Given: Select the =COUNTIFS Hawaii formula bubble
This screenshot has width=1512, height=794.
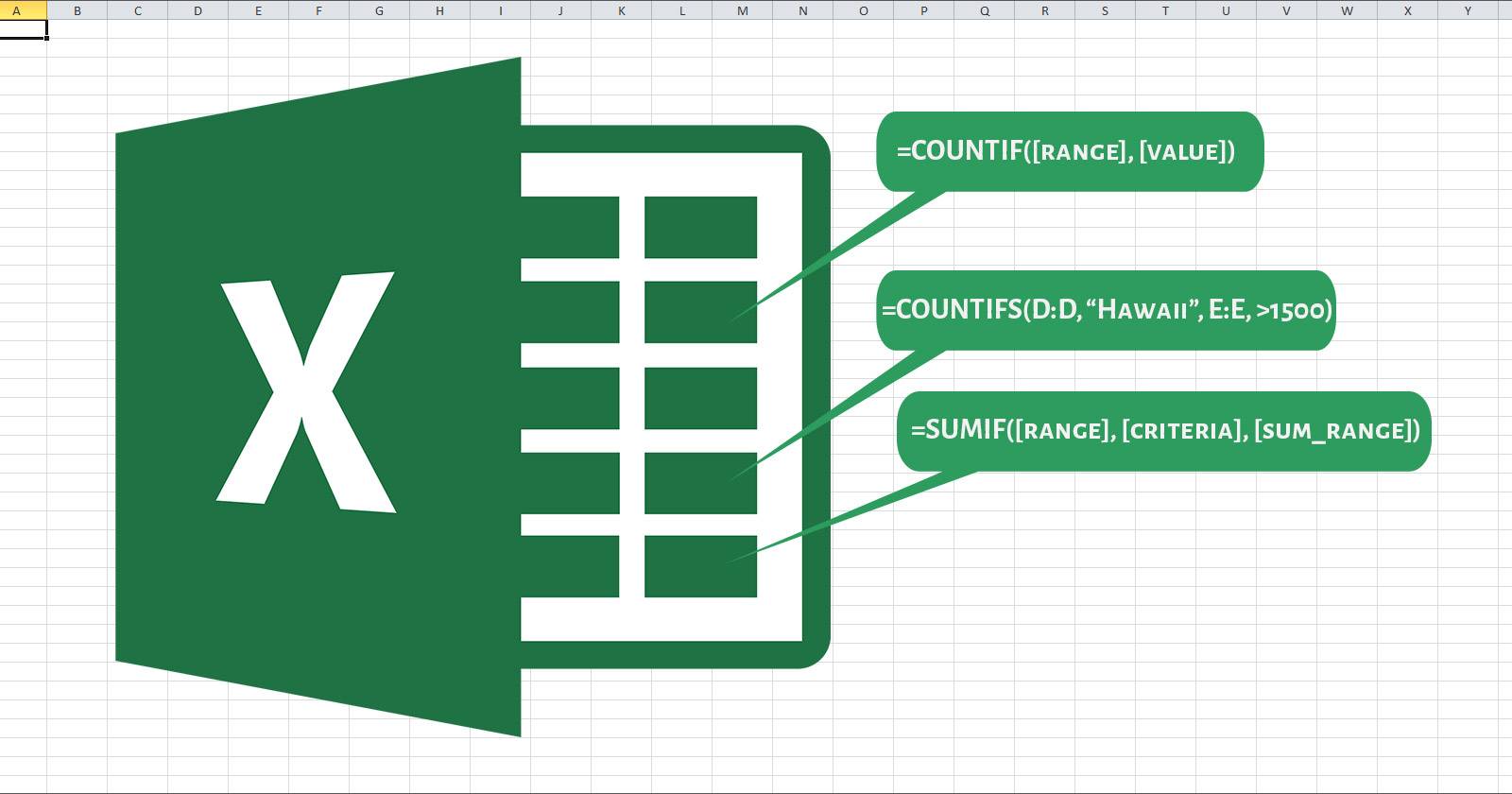Looking at the screenshot, I should point(1106,310).
